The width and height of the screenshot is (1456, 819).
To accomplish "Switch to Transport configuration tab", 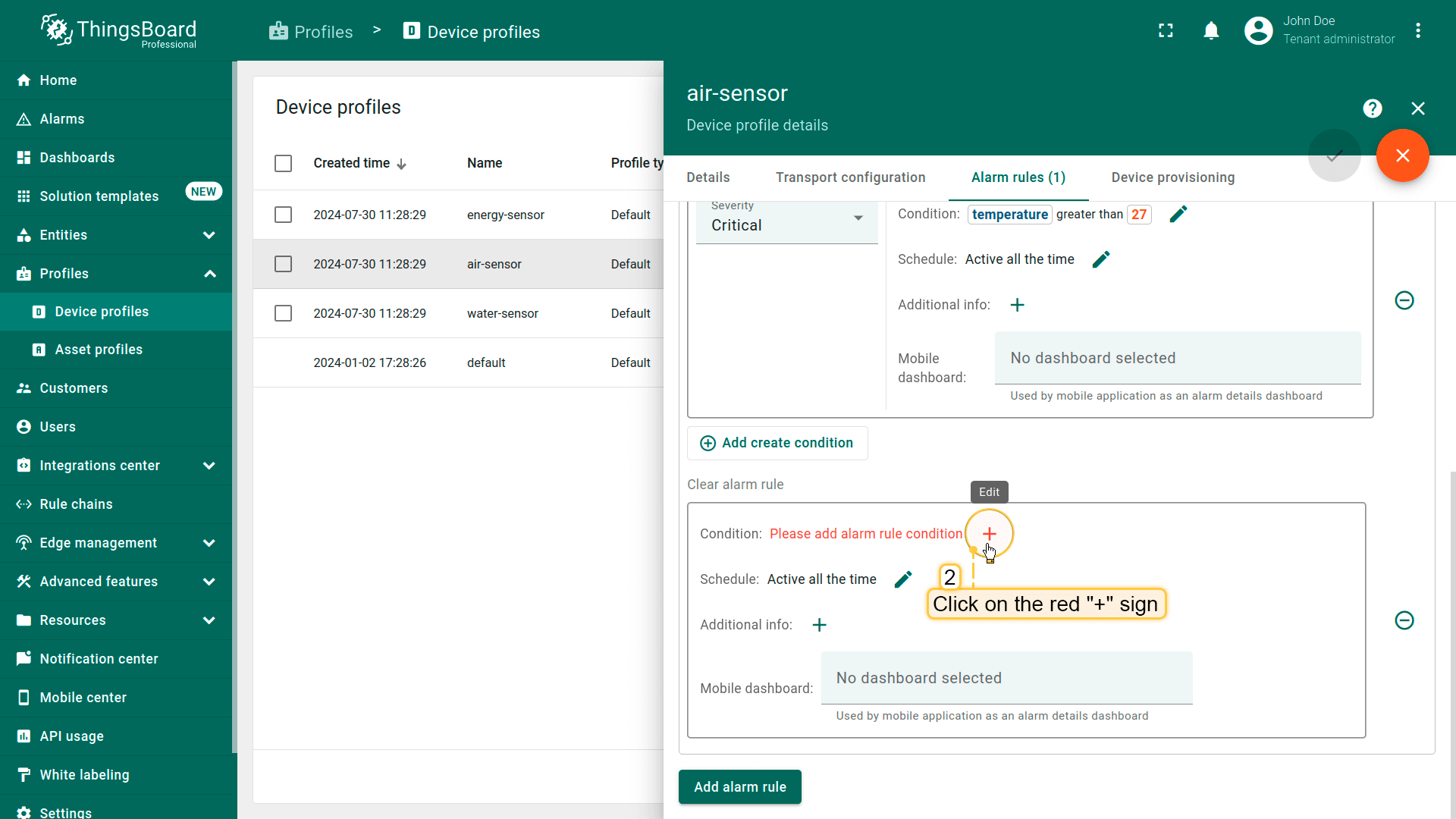I will click(850, 177).
